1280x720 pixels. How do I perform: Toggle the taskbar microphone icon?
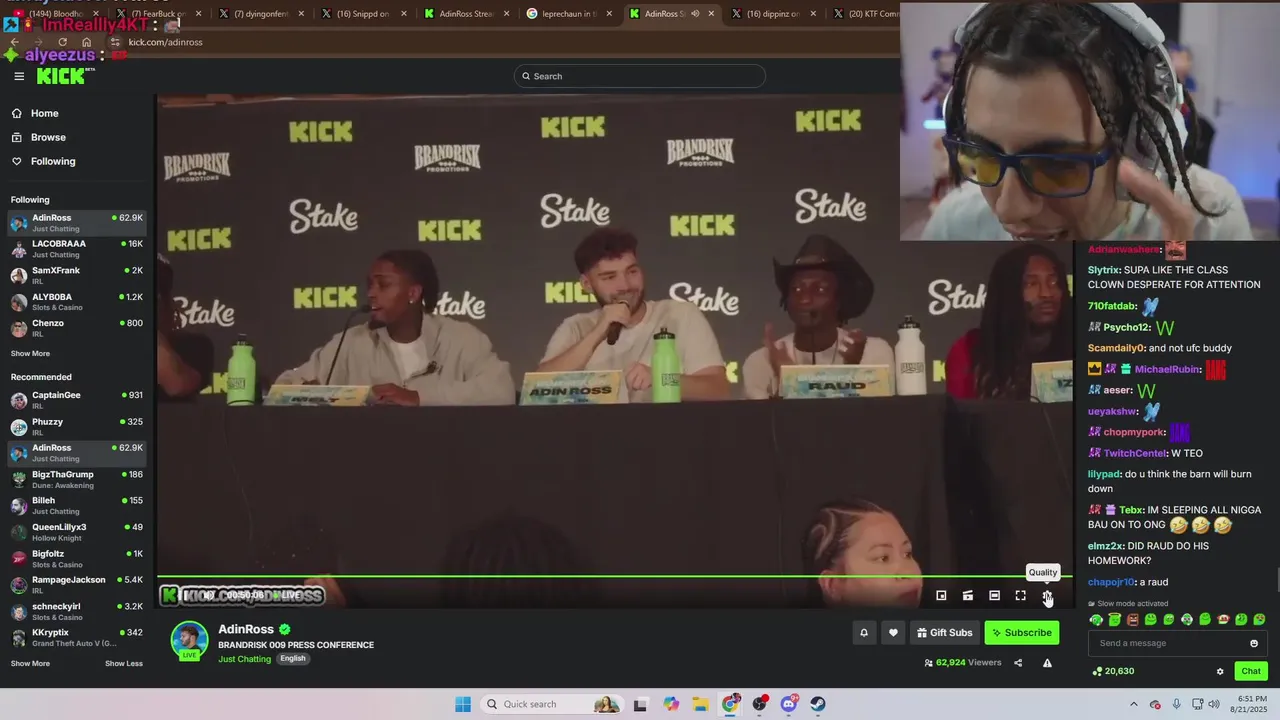1176,704
